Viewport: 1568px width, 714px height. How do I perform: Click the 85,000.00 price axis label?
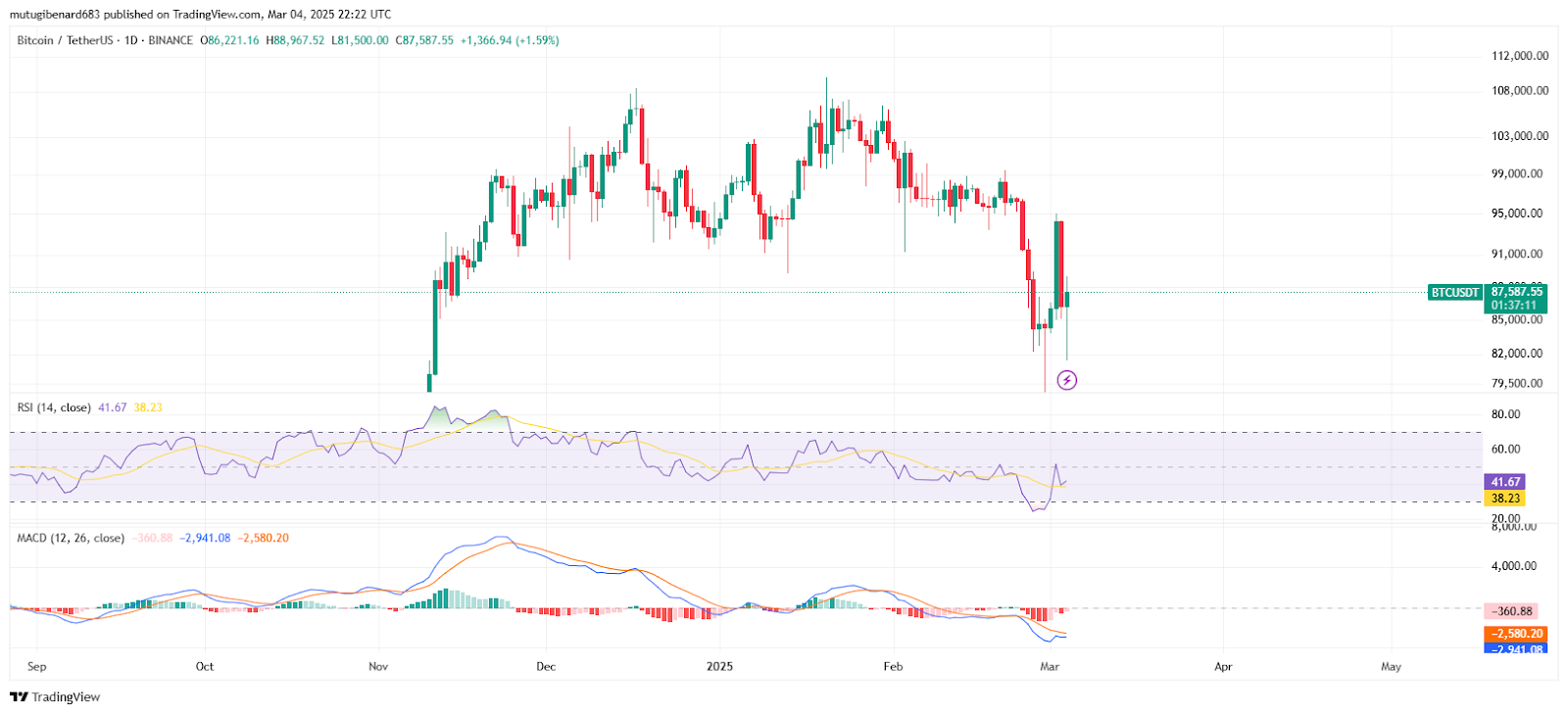[x=1517, y=320]
